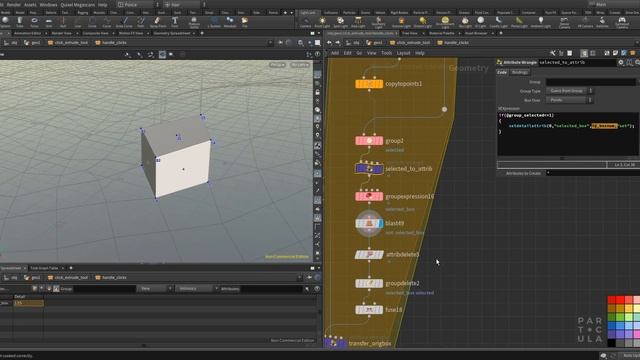Open the Run Over dropdown
This screenshot has height=360, width=640.
pyautogui.click(x=569, y=100)
